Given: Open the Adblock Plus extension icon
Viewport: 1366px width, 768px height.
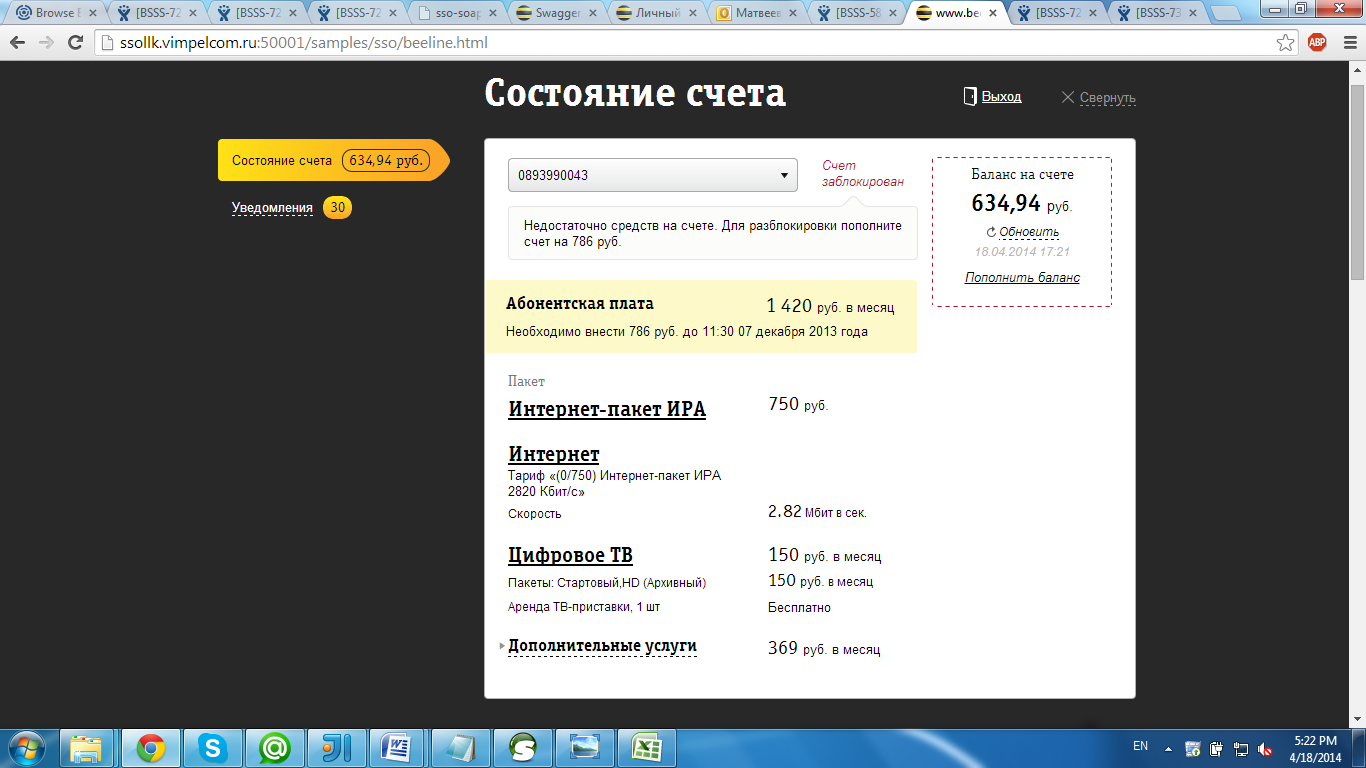Looking at the screenshot, I should [1317, 42].
